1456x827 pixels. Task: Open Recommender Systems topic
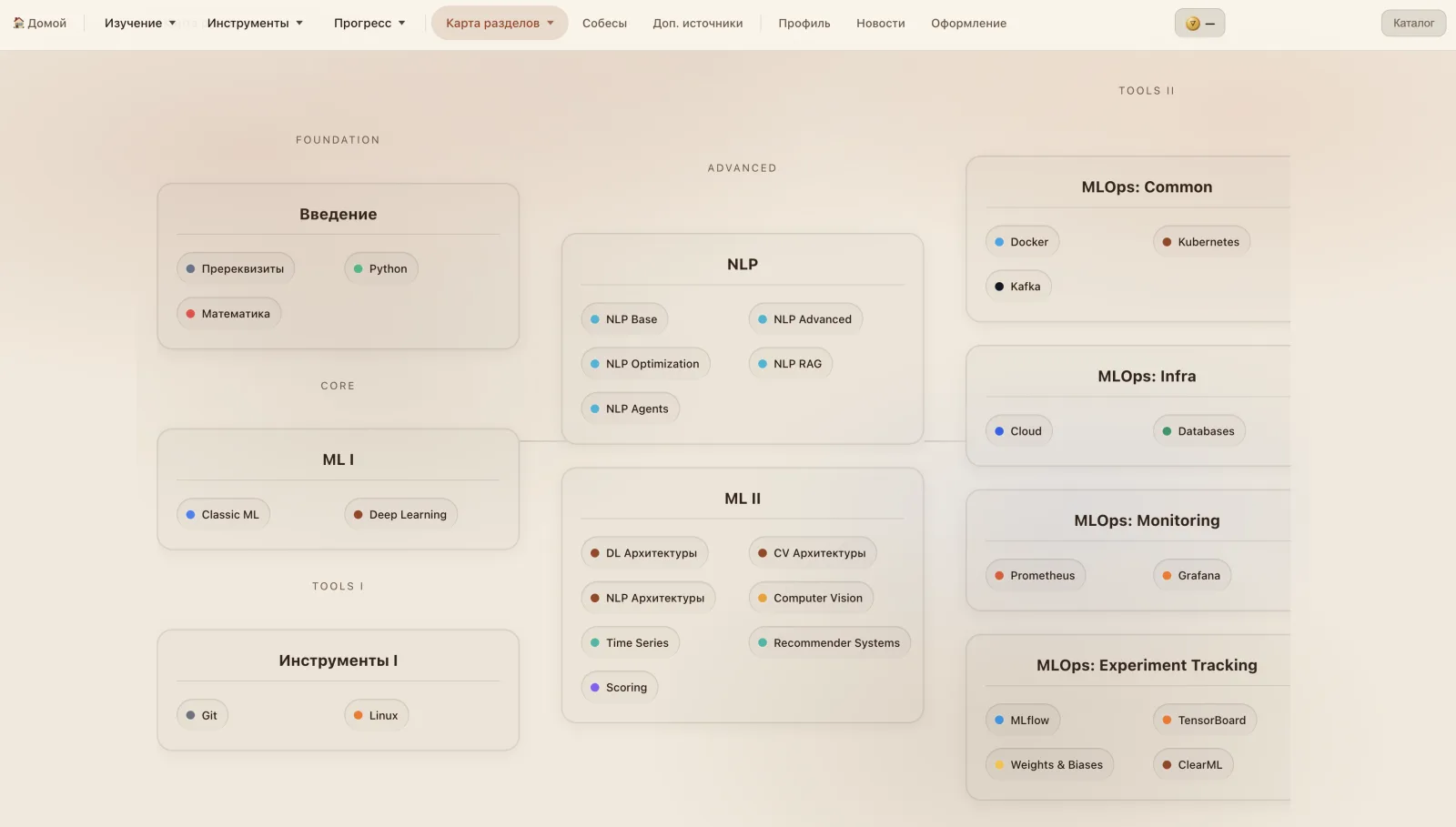pos(829,642)
